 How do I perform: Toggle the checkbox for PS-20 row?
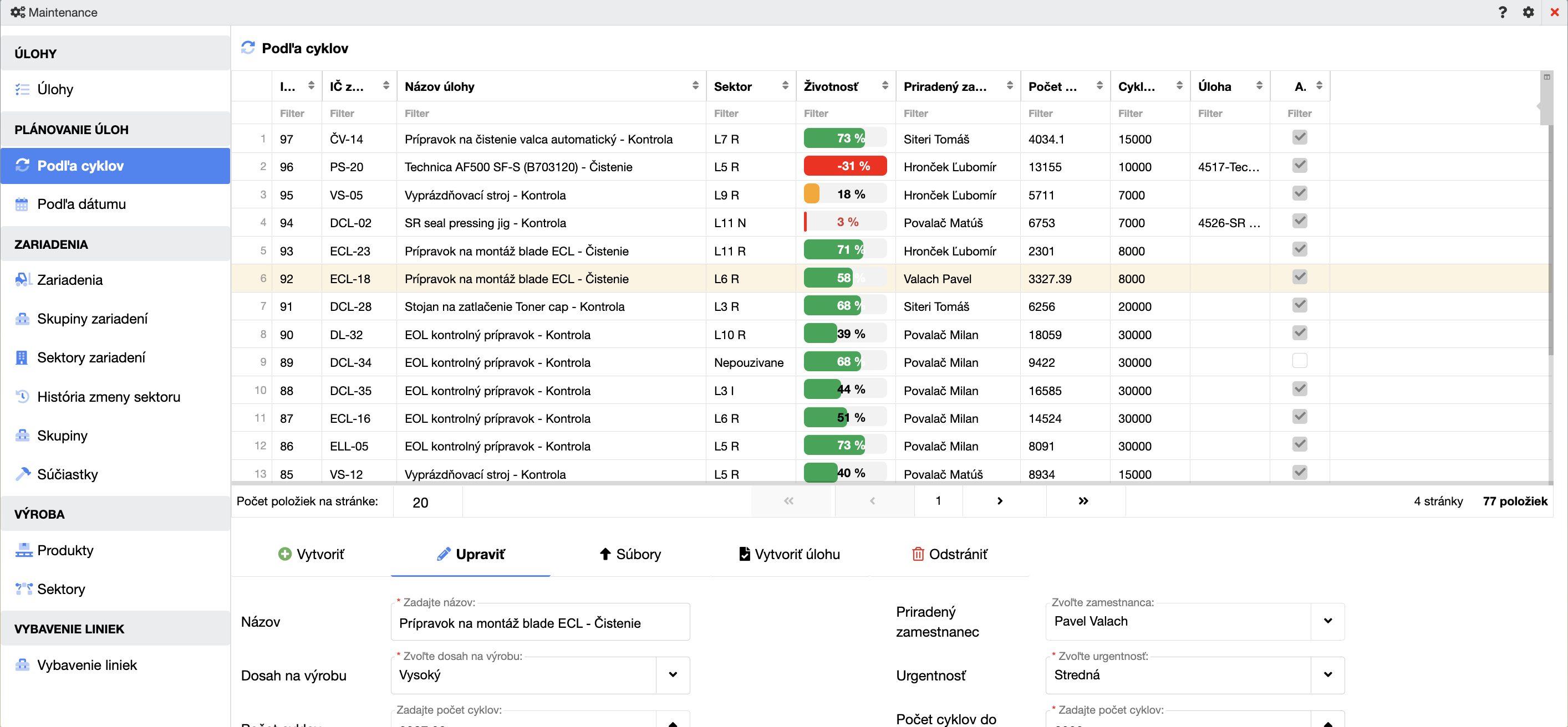coord(1299,166)
